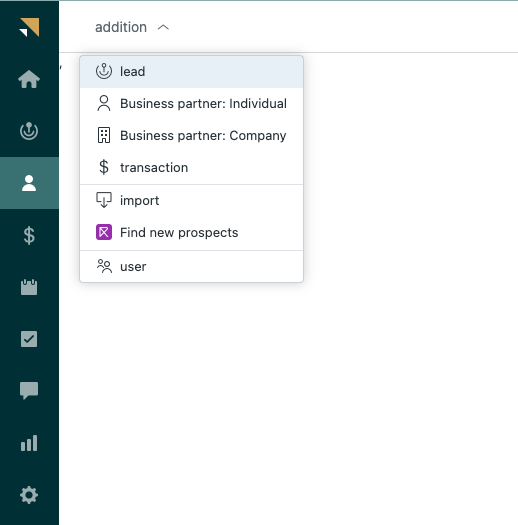The width and height of the screenshot is (518, 525).
Task: Click the purple Find new prospects icon
Action: (104, 232)
